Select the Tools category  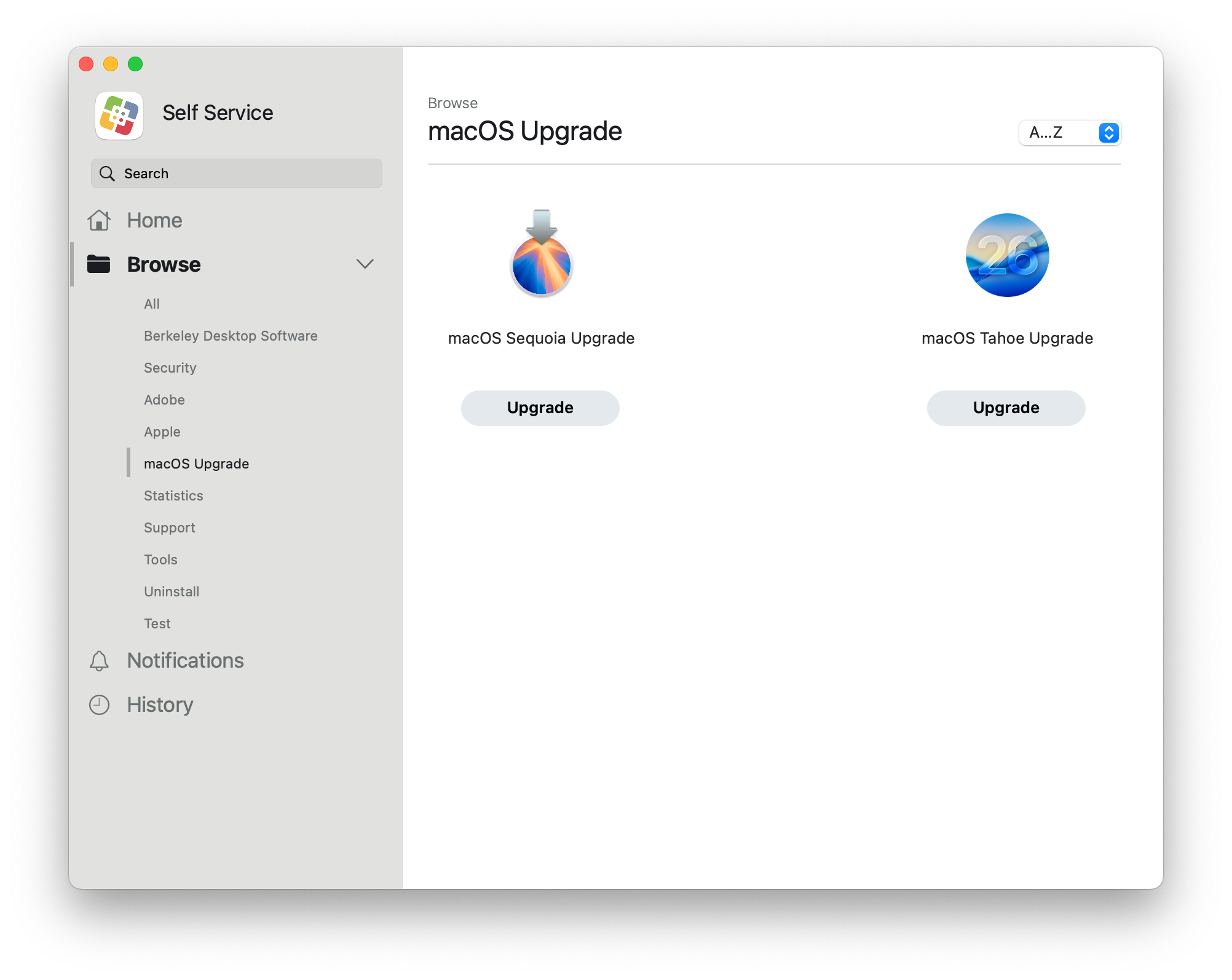[x=160, y=559]
